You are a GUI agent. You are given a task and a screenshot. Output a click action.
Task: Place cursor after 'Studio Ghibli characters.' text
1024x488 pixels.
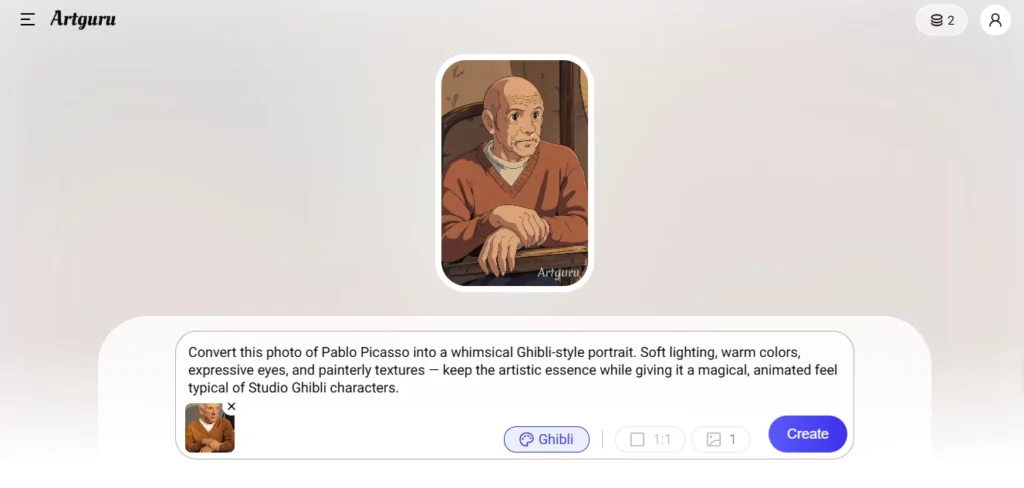tap(399, 388)
